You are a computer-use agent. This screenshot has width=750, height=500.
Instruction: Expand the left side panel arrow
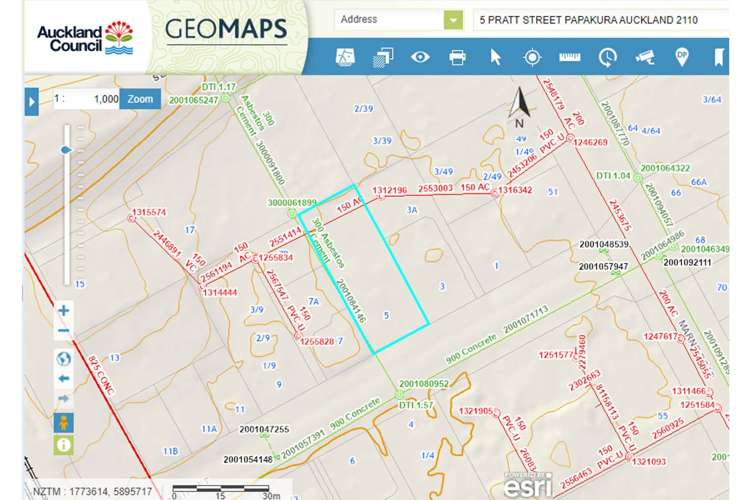click(32, 102)
